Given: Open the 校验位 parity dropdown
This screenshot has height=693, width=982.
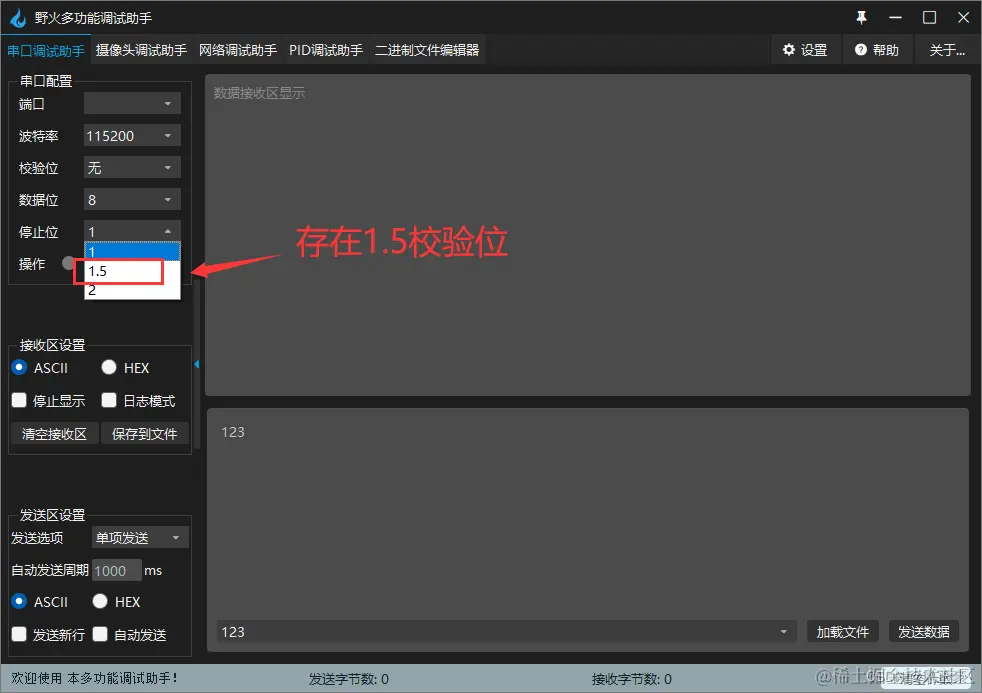Looking at the screenshot, I should 131,167.
